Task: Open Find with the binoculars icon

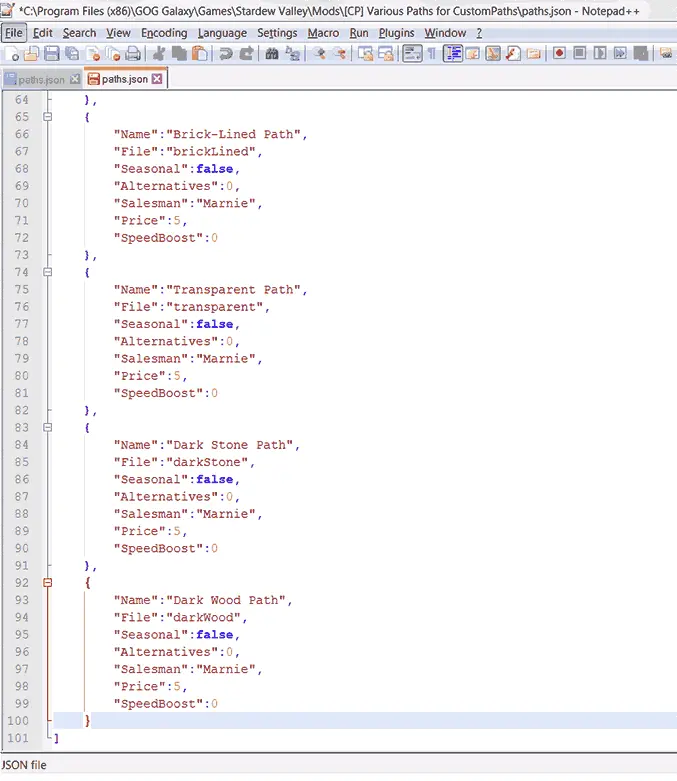Action: click(272, 53)
